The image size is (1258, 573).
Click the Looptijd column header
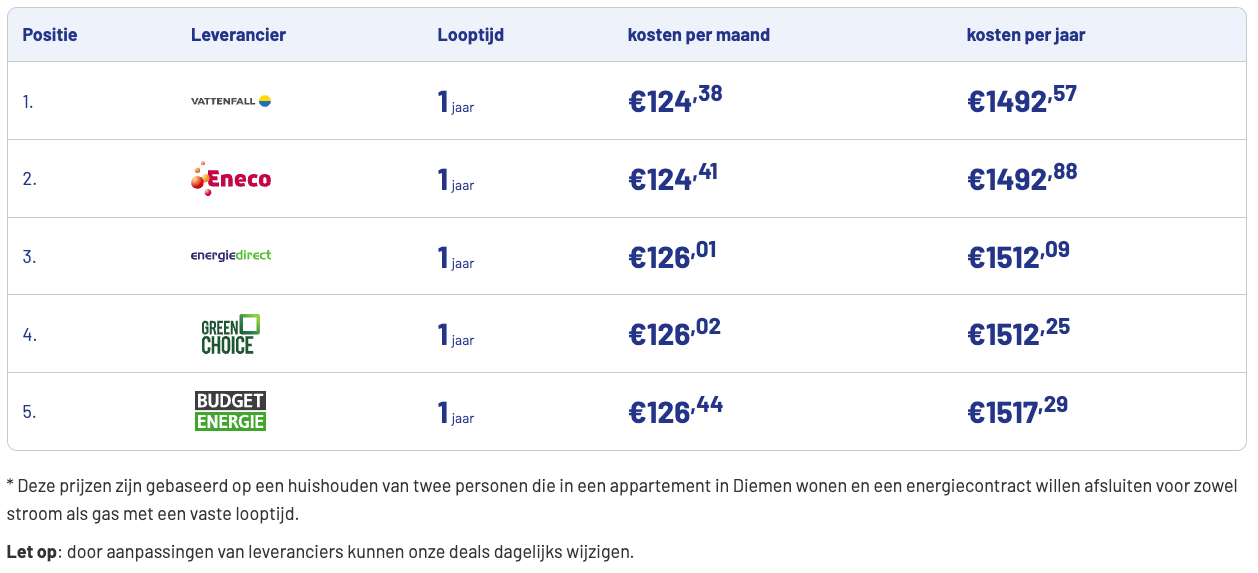pos(470,35)
